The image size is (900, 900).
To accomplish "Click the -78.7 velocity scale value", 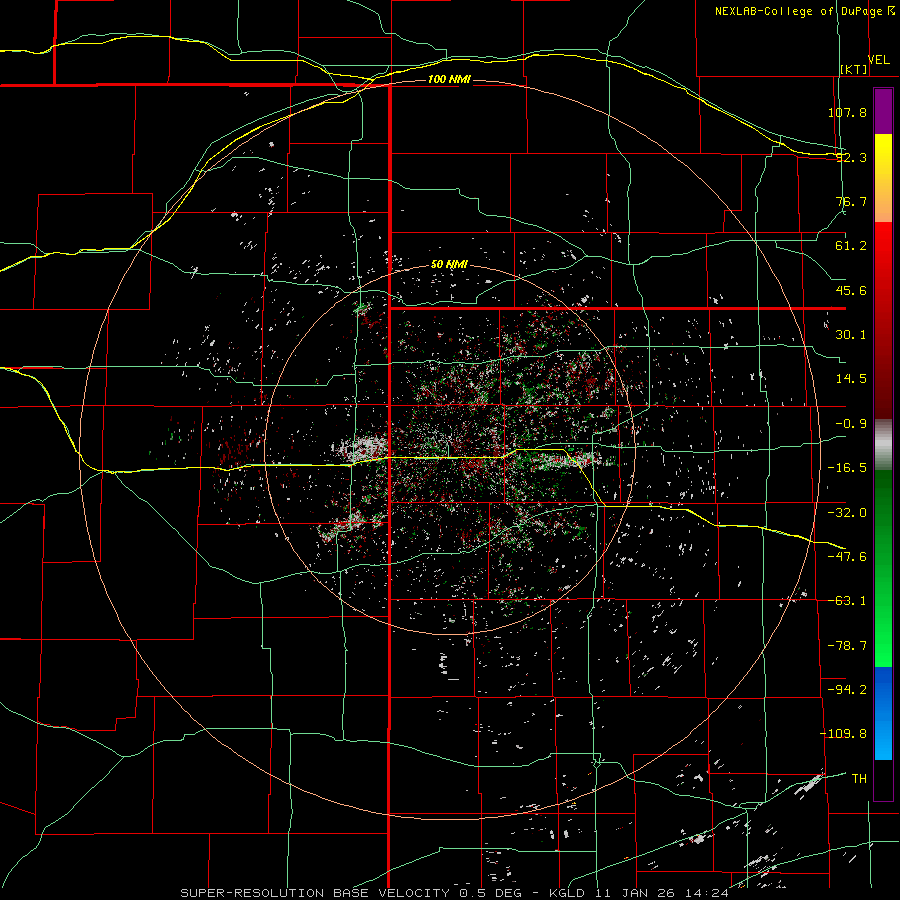I will 847,646.
